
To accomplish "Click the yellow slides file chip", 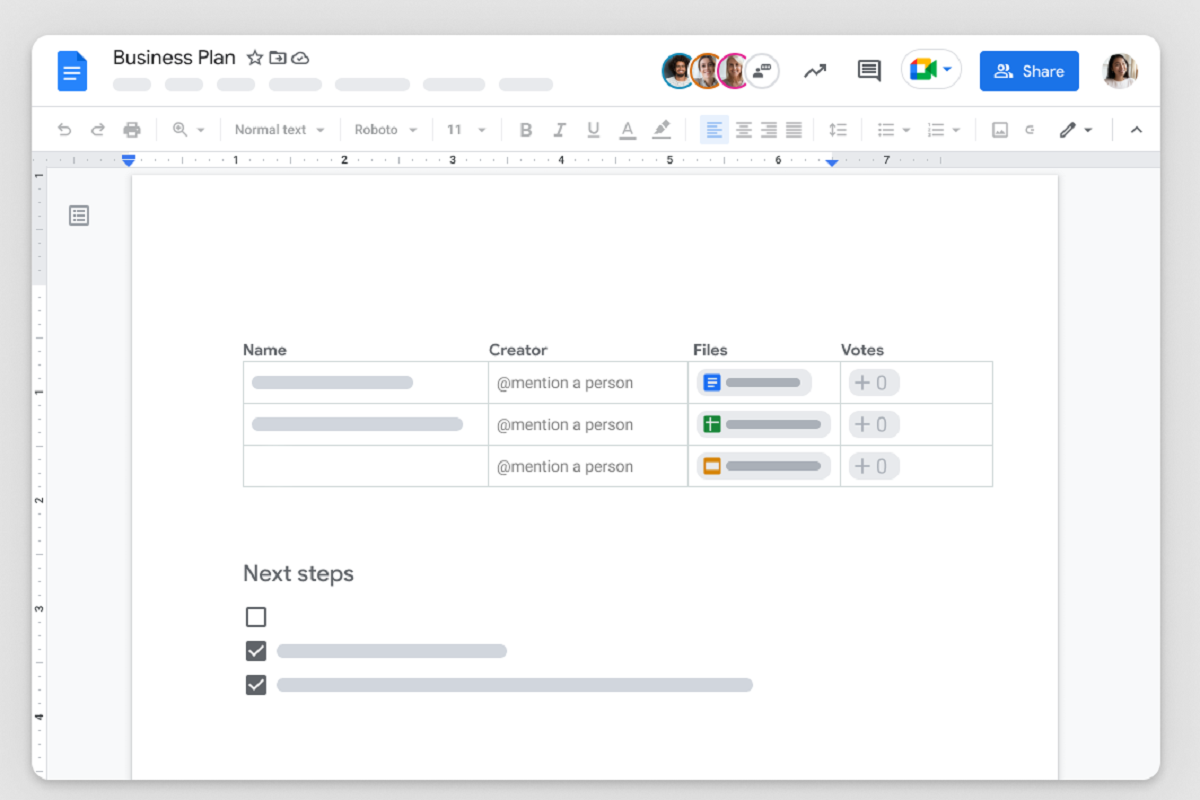I will (x=764, y=466).
